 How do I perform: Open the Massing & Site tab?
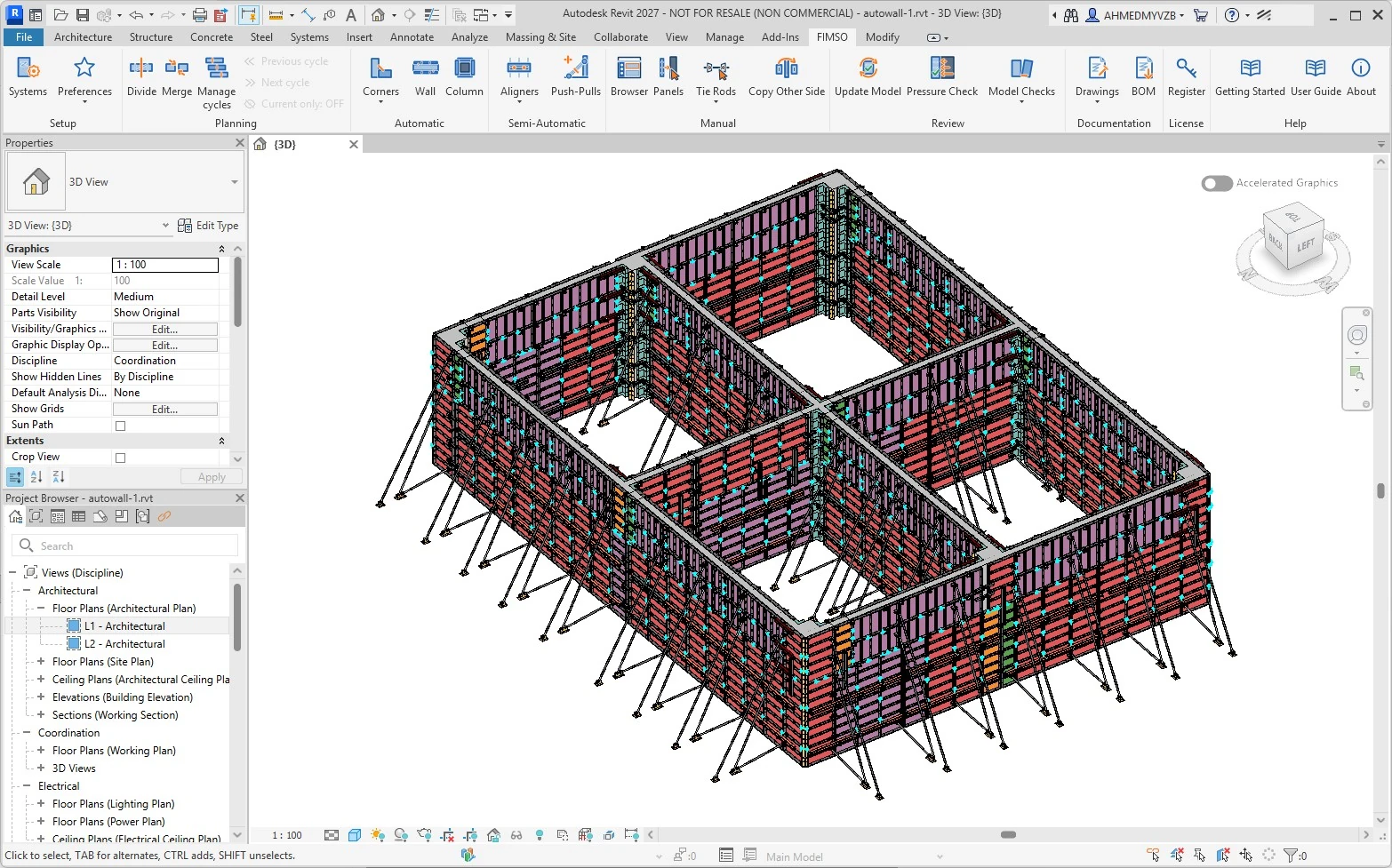[x=540, y=37]
